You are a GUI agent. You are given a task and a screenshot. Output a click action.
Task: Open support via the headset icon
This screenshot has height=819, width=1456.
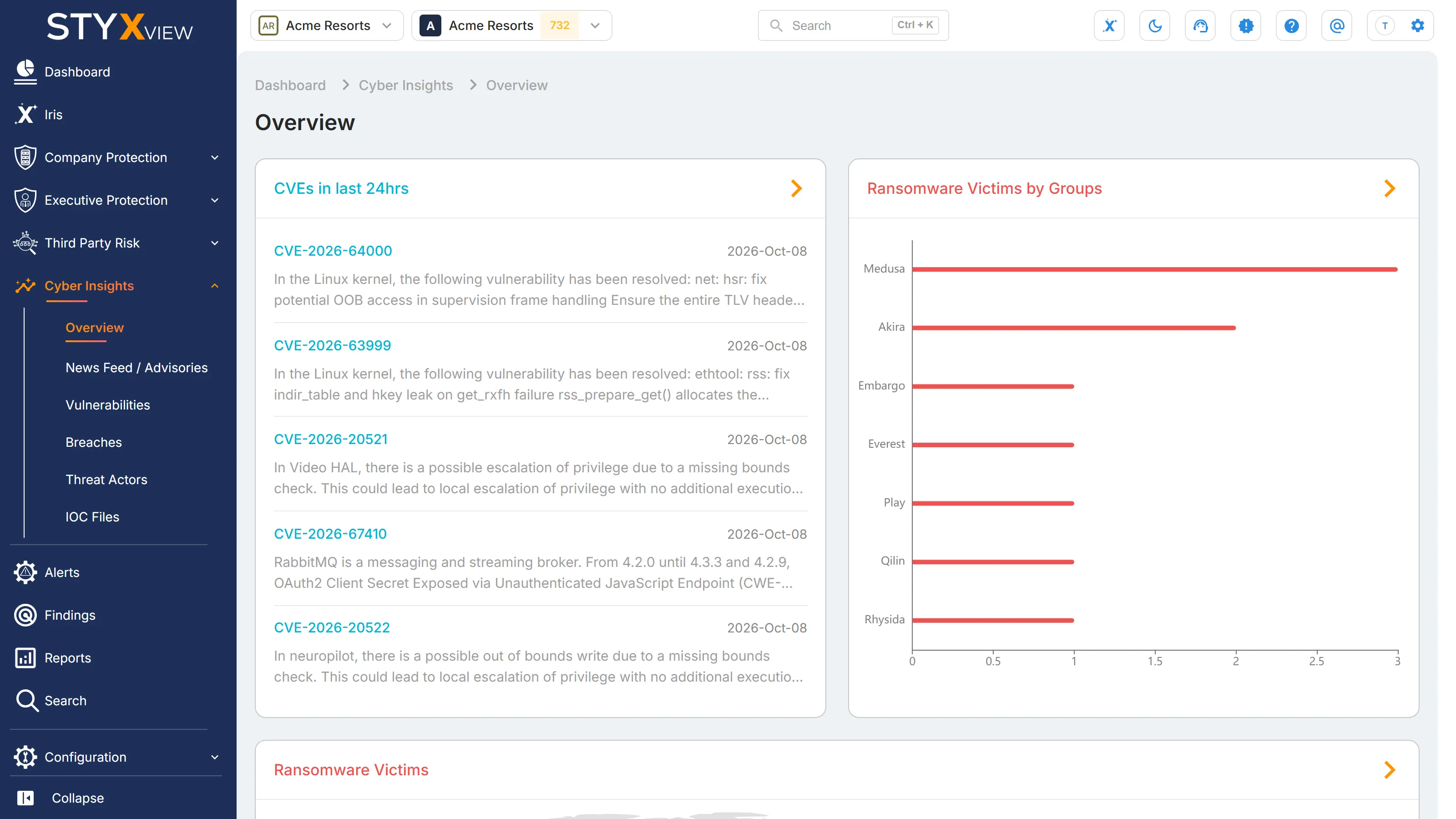pyautogui.click(x=1200, y=25)
